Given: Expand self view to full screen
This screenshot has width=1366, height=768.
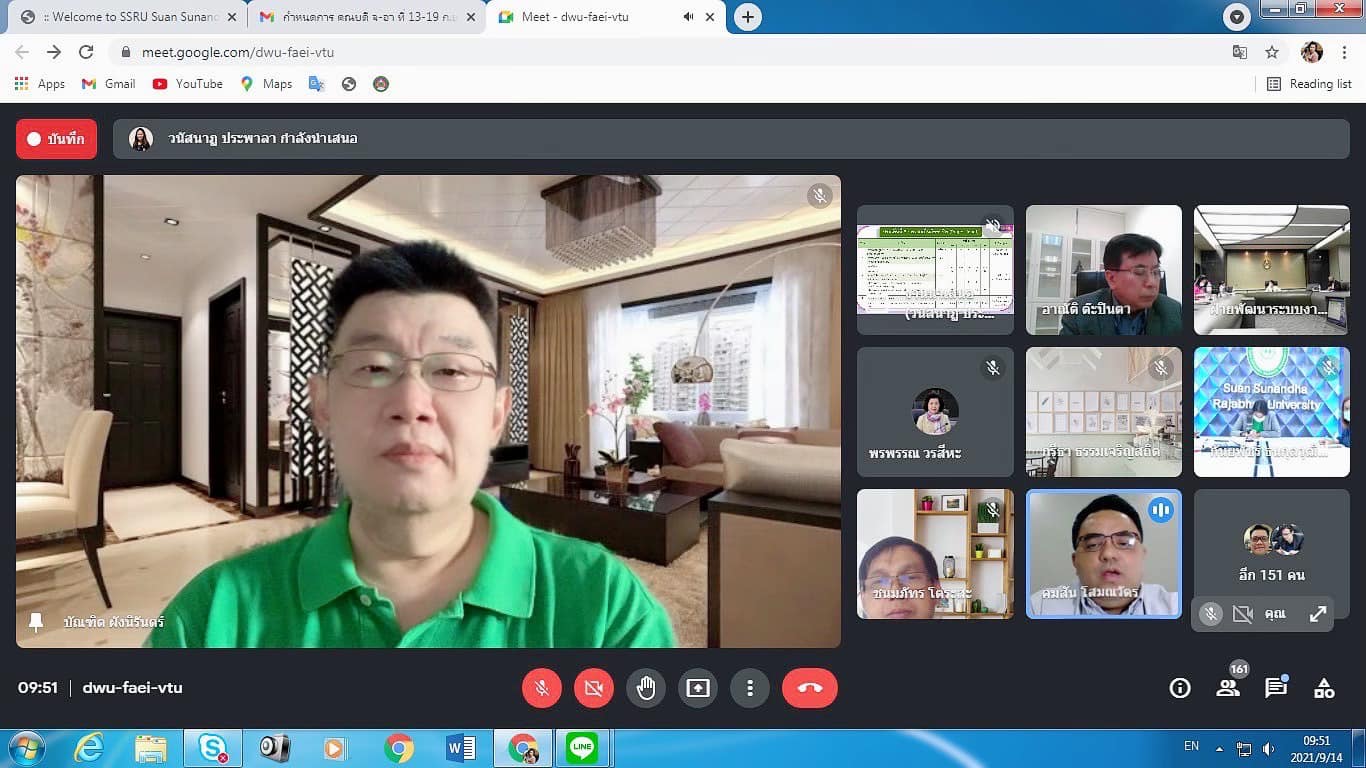Looking at the screenshot, I should (x=1318, y=615).
